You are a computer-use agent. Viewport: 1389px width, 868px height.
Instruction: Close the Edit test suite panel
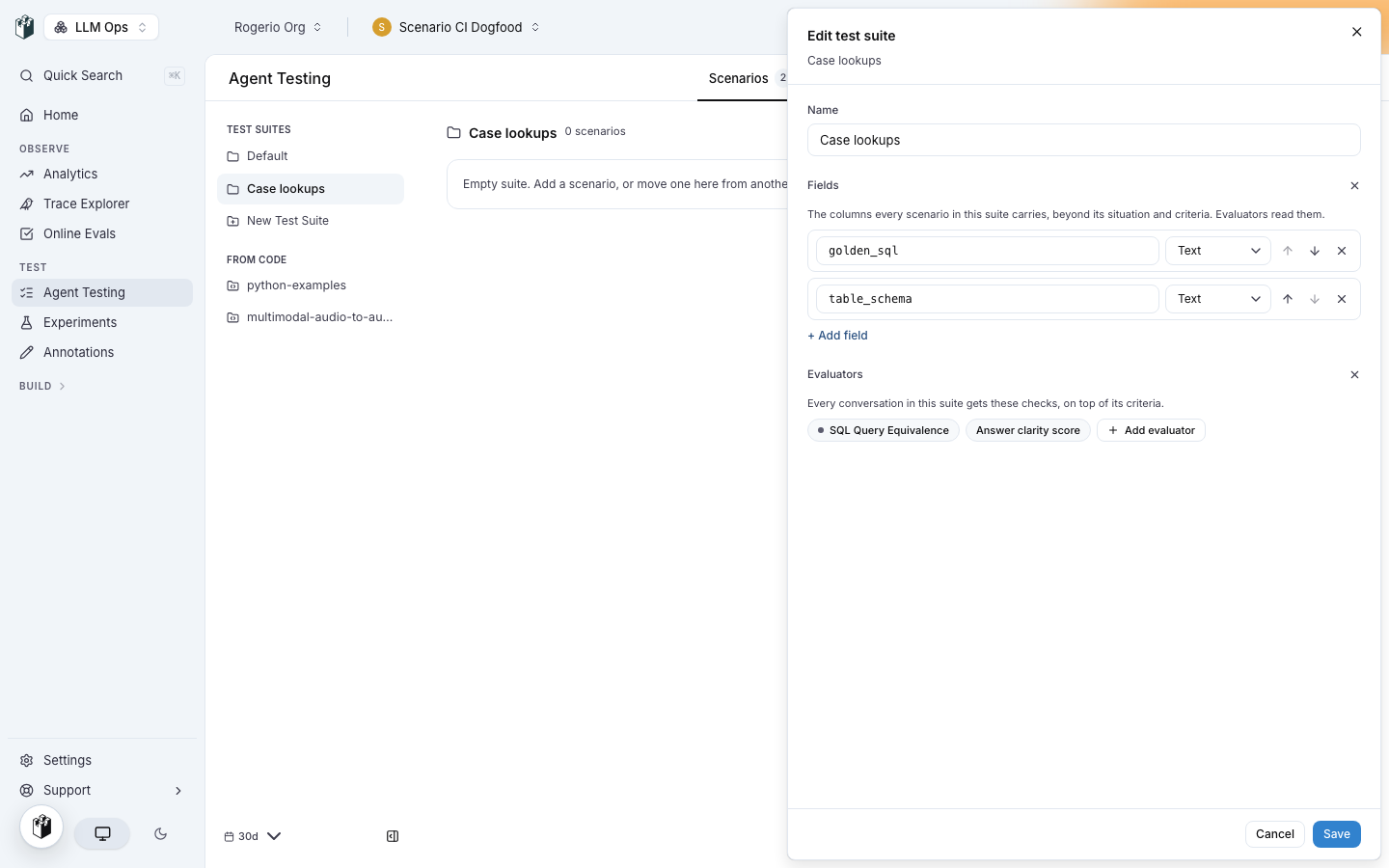[1356, 32]
